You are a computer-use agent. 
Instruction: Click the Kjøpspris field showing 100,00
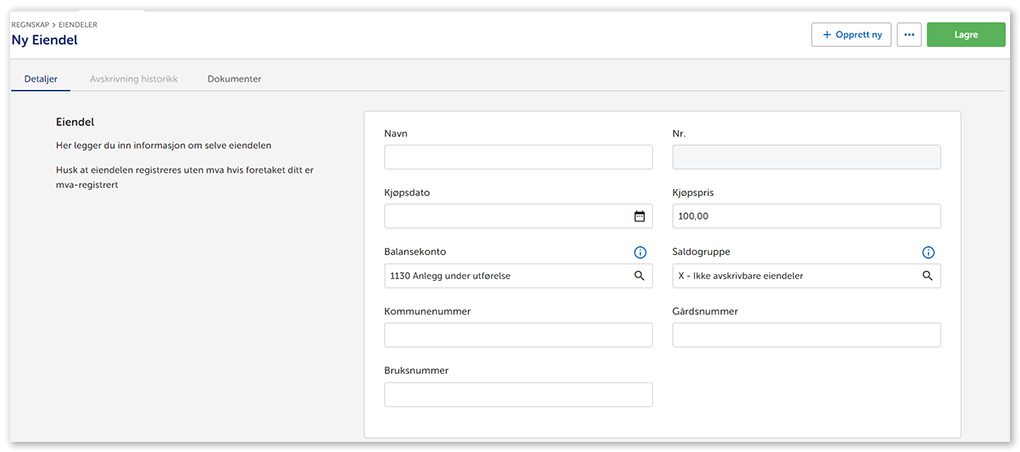coord(806,216)
